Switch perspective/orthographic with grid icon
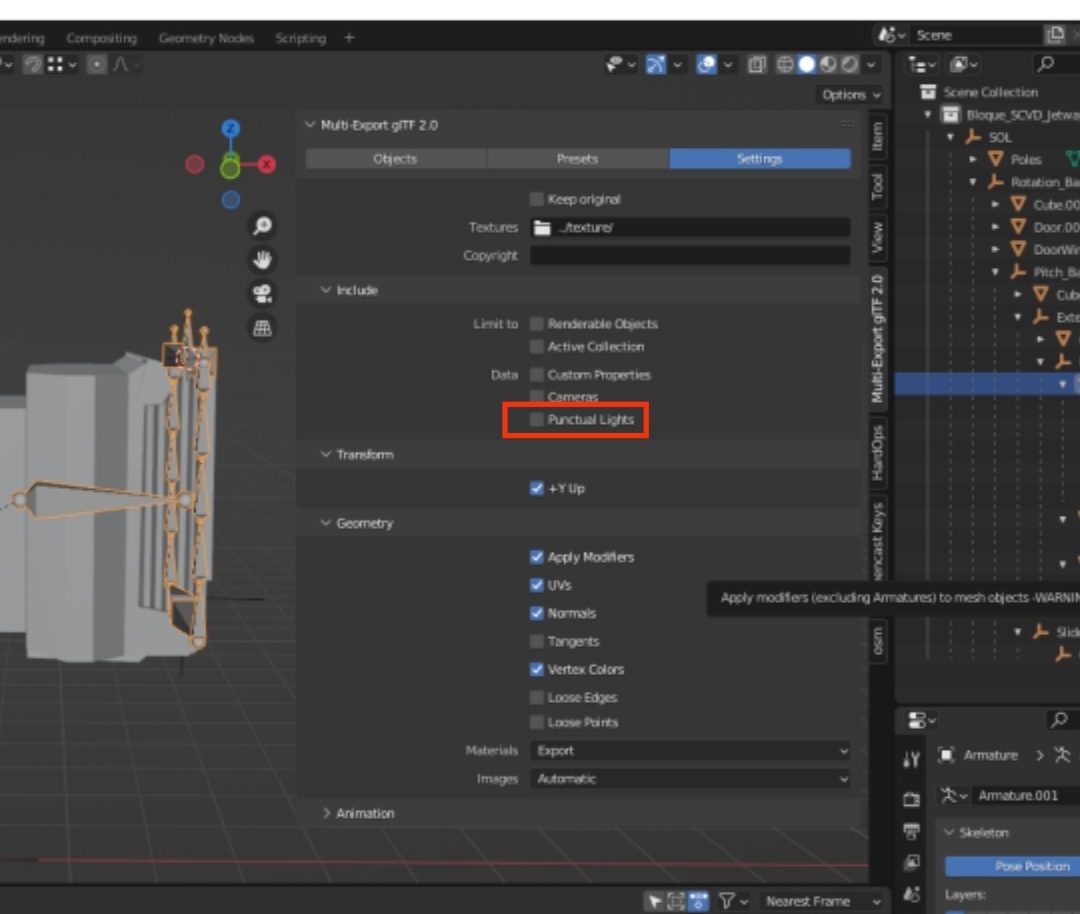This screenshot has width=1080, height=914. pos(262,328)
